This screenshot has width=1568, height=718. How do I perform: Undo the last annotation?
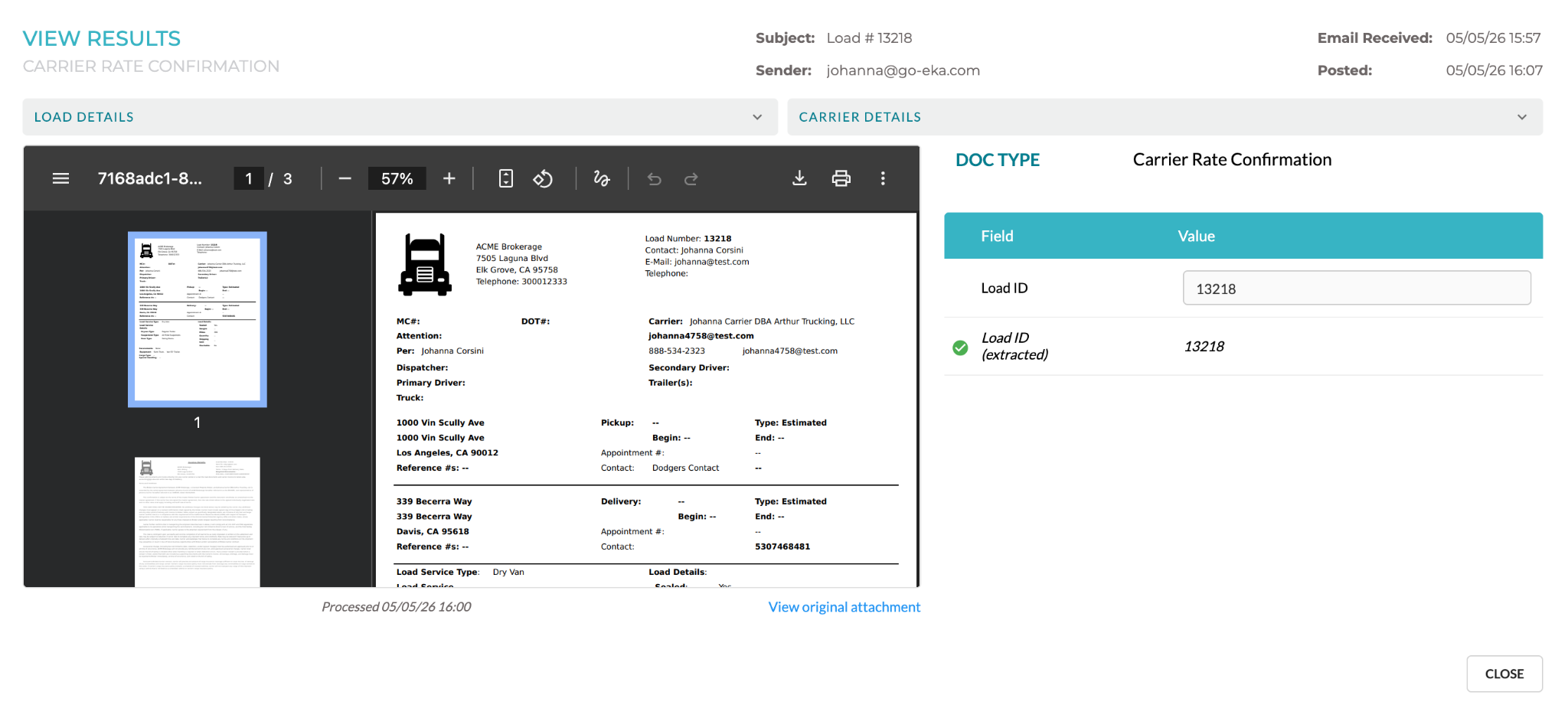pyautogui.click(x=655, y=178)
